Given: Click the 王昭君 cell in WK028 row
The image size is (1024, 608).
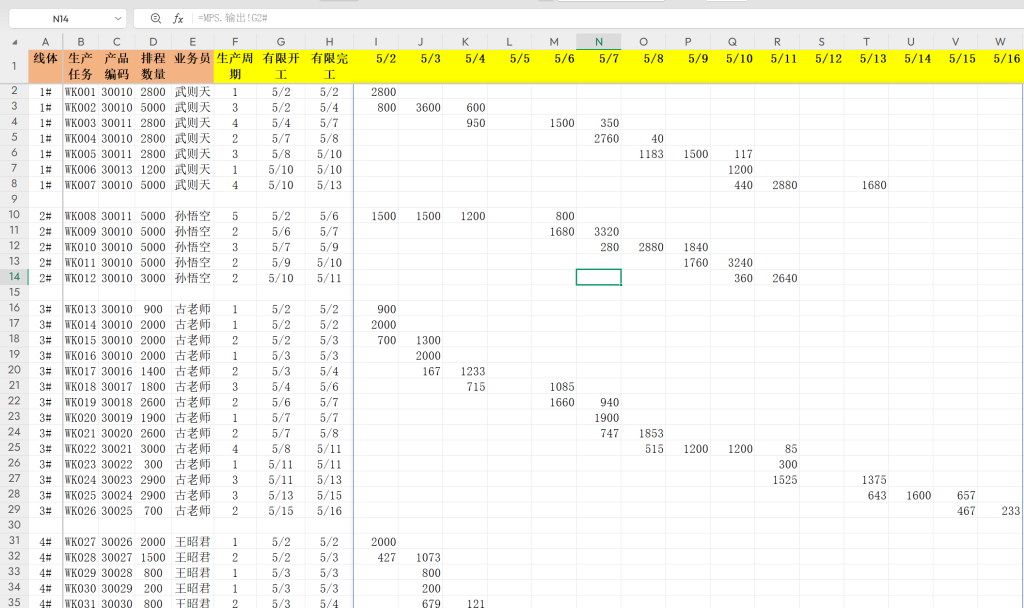Looking at the screenshot, I should click(x=192, y=557).
